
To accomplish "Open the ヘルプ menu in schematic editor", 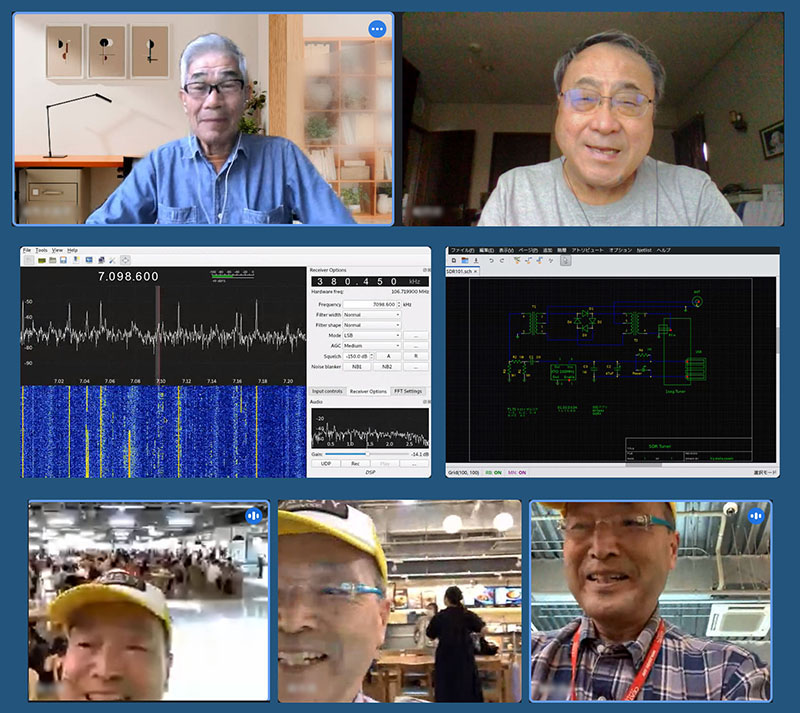I will click(663, 250).
